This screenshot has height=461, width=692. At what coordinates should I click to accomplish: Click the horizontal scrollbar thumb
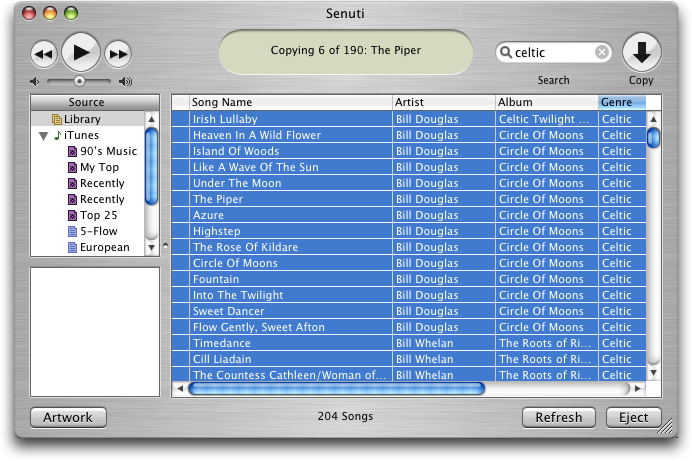point(337,389)
